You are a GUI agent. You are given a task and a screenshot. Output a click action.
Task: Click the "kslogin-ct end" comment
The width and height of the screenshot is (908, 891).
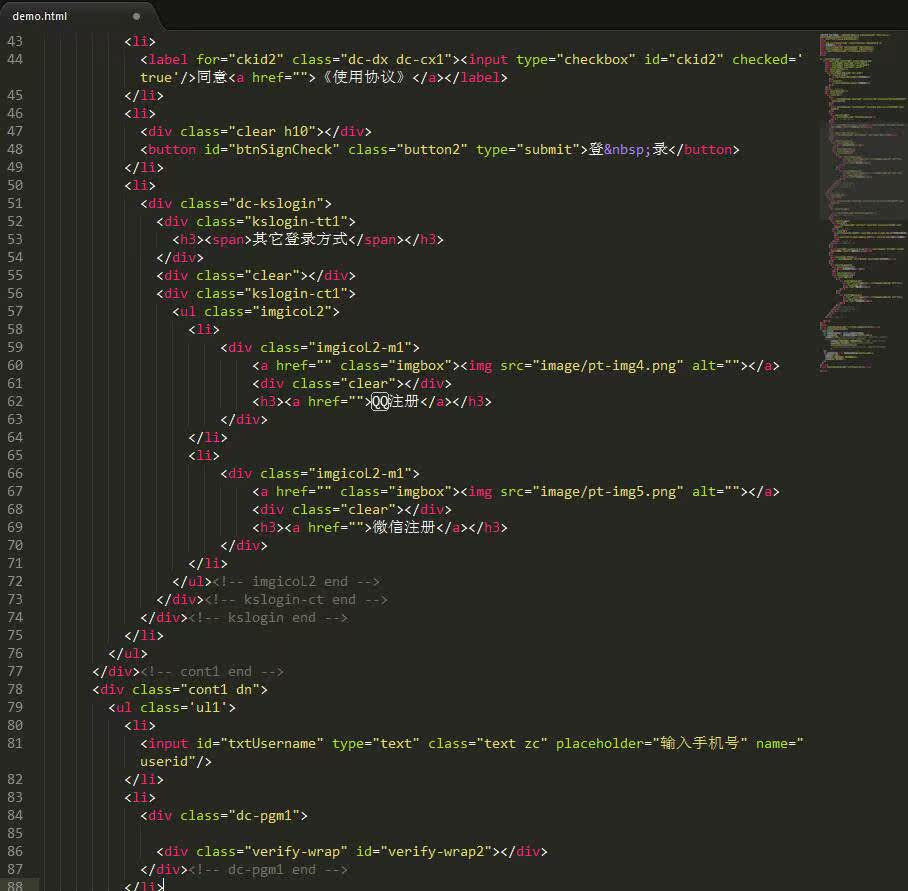pos(296,599)
